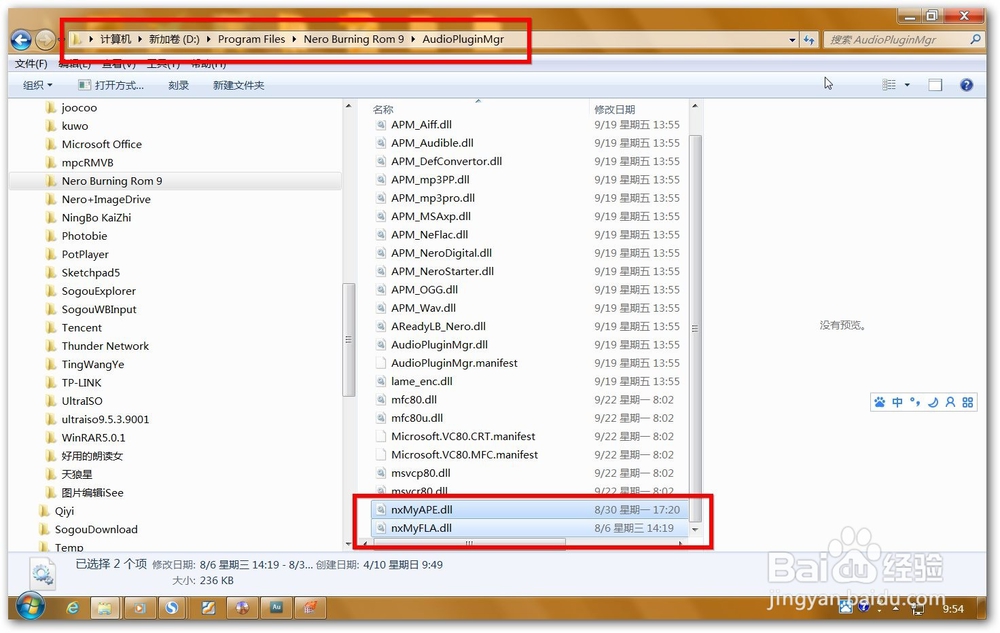Select file Microsoft.VC80.CRT.manifest
This screenshot has width=1000, height=633.
(463, 437)
